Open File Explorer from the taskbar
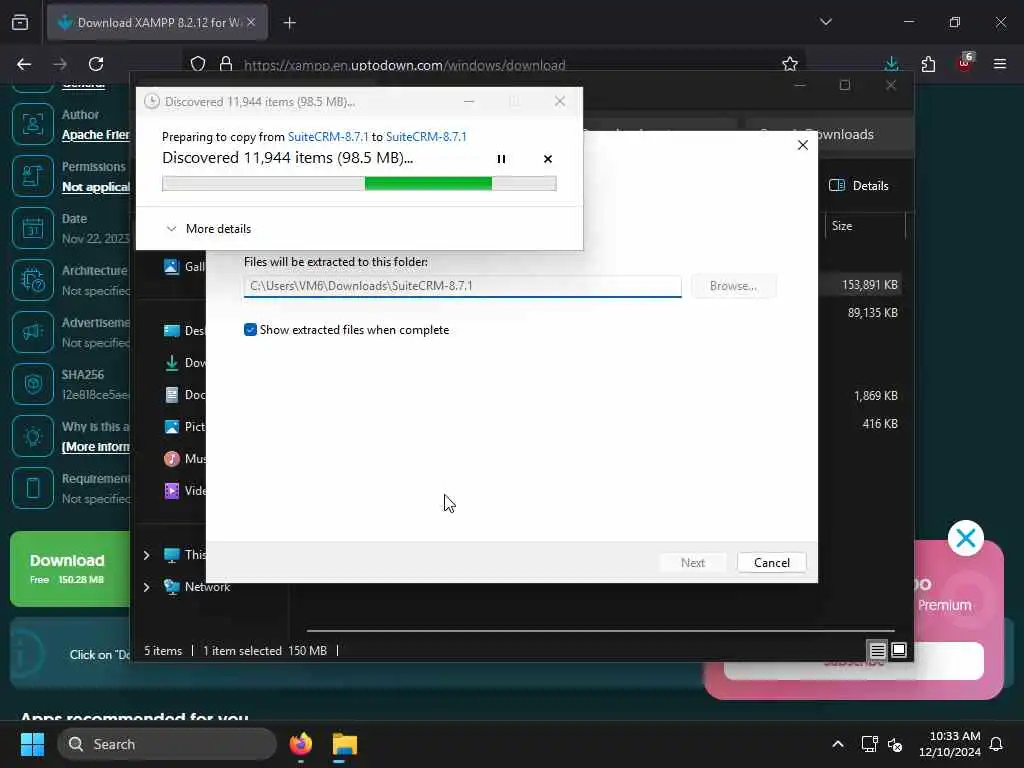 coord(345,744)
